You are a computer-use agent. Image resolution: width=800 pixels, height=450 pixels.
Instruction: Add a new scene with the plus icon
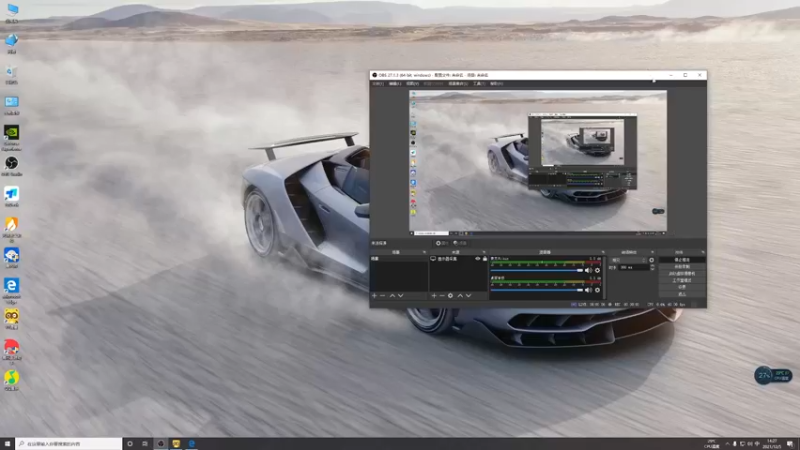click(374, 296)
